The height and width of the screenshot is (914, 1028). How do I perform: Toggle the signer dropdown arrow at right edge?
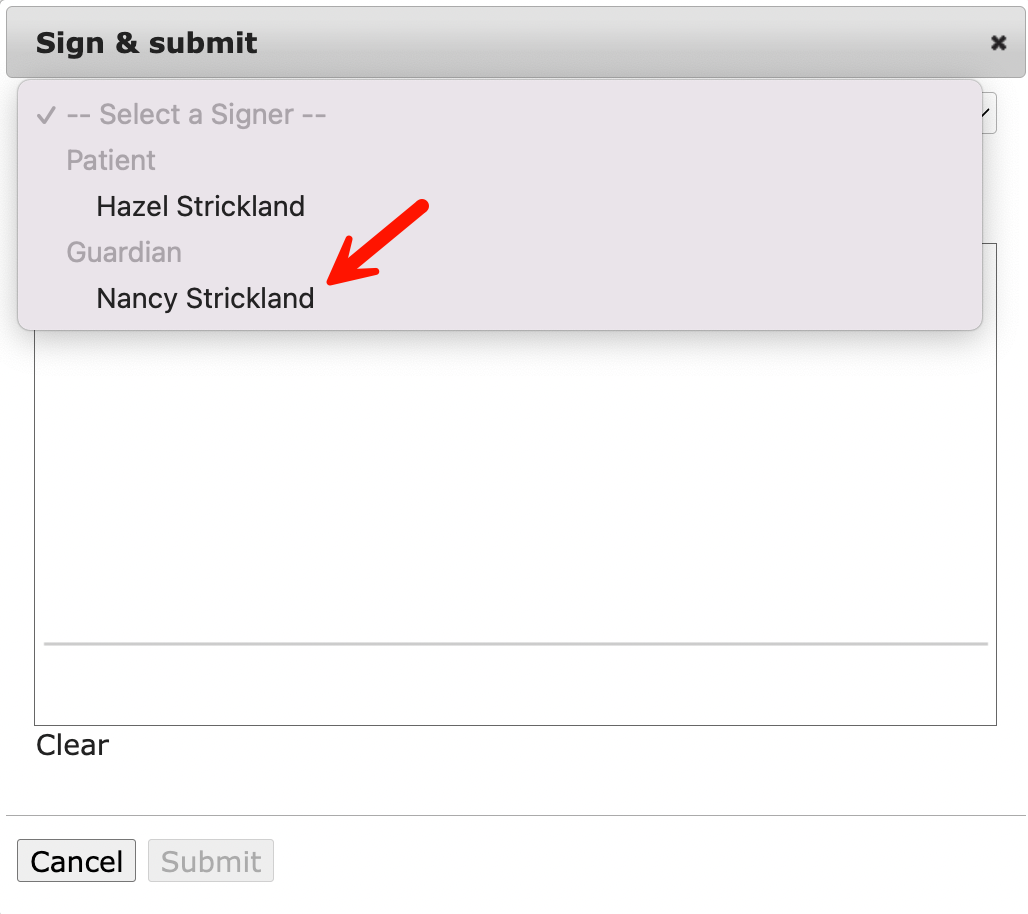click(x=988, y=114)
